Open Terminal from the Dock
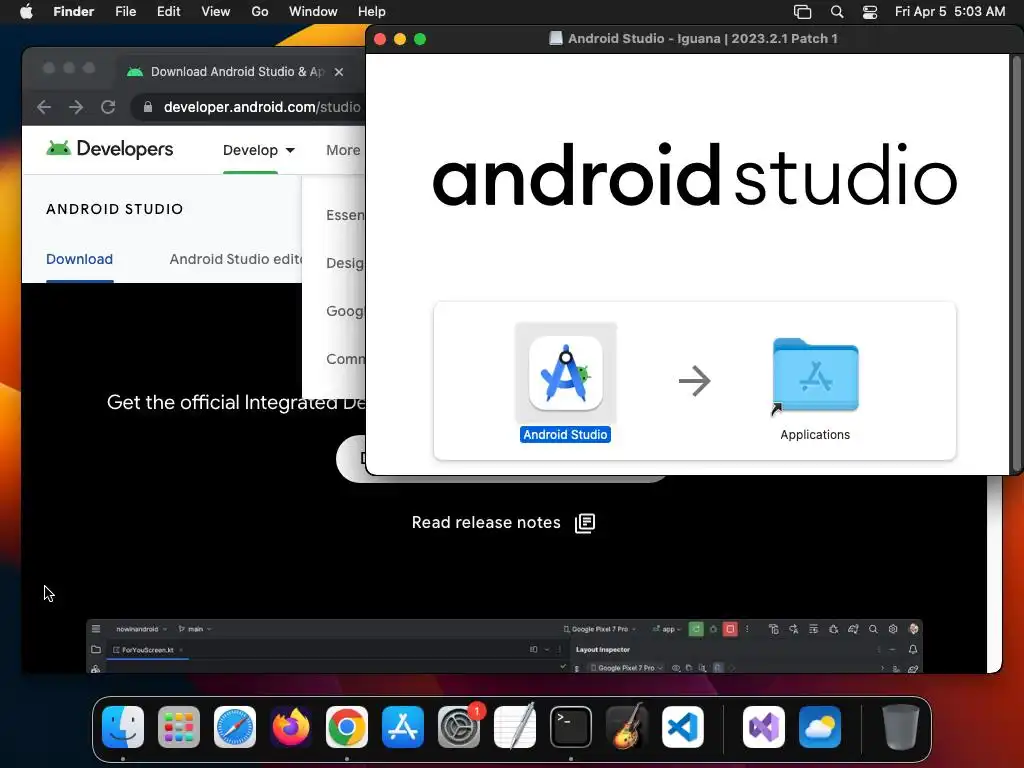Screen dimensions: 1024x768 [571, 727]
